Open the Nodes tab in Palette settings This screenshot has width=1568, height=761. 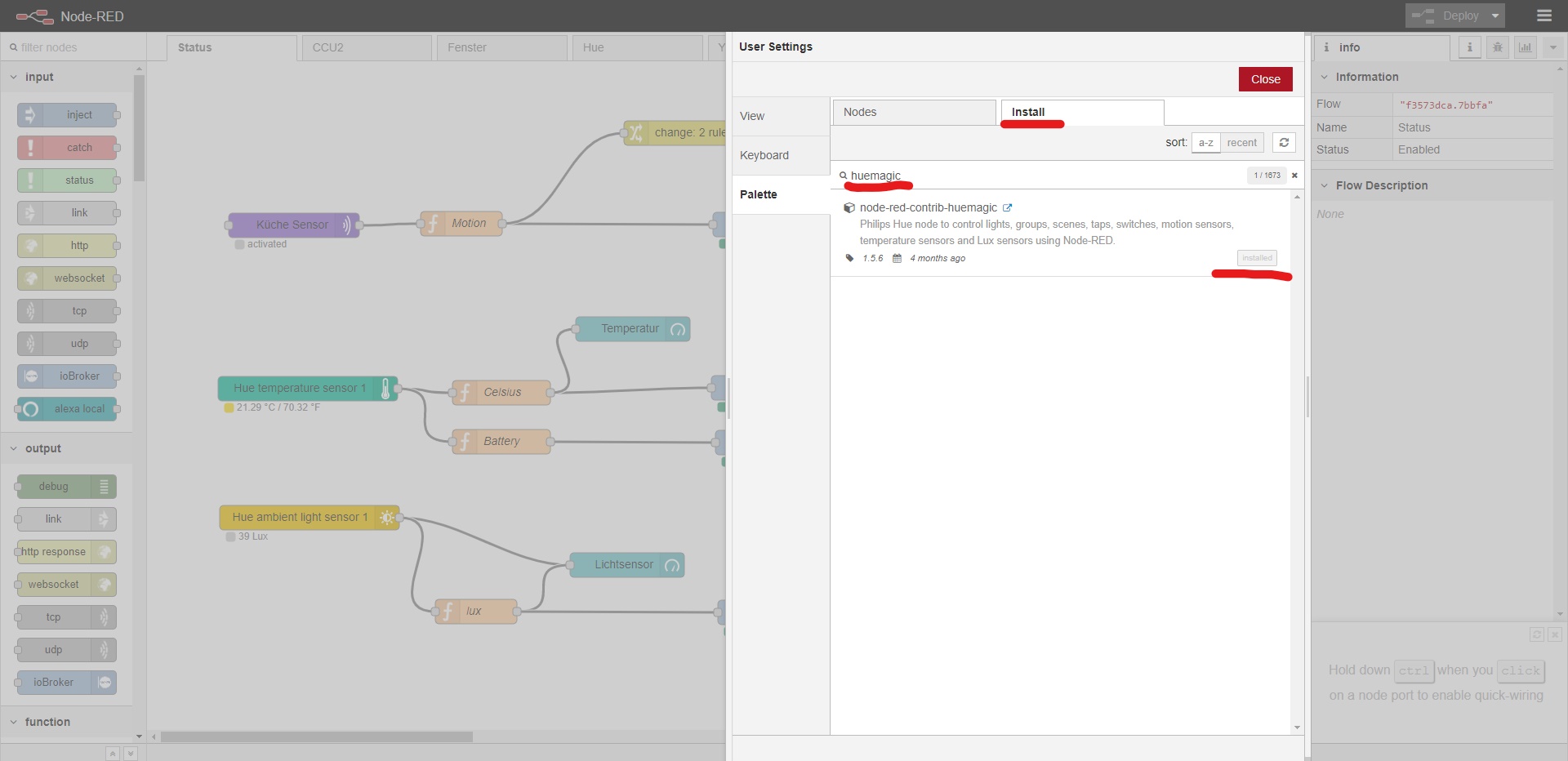click(x=915, y=112)
